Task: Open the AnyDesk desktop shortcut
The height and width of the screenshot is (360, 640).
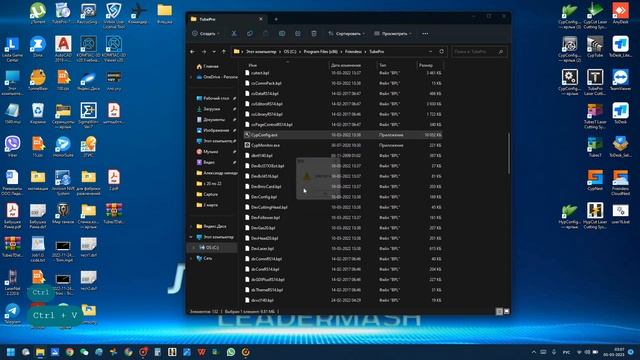Action: [620, 14]
